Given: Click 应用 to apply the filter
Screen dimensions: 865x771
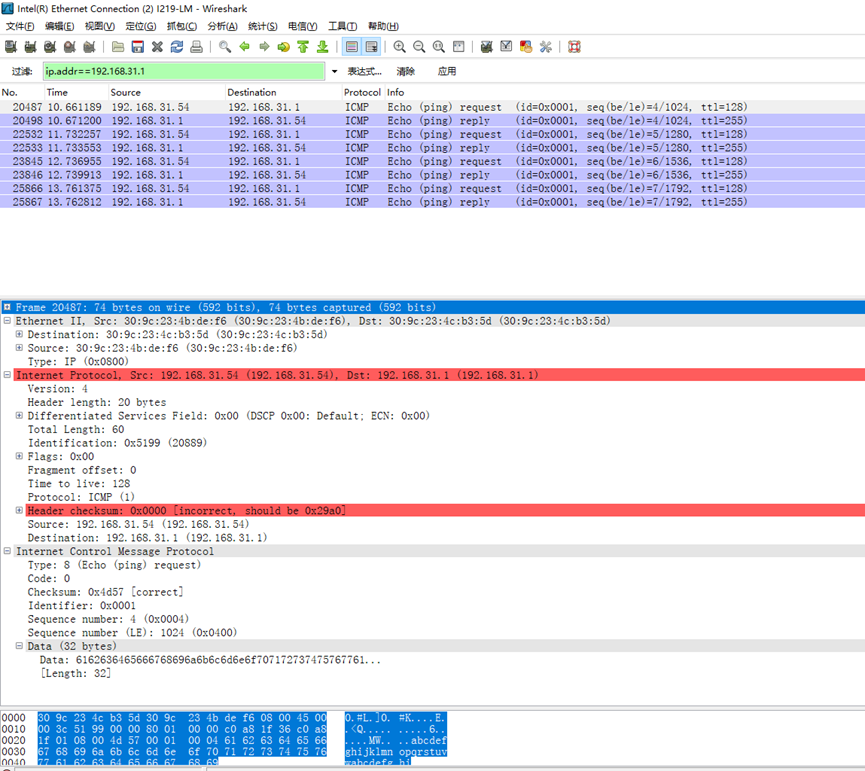Looking at the screenshot, I should (447, 71).
